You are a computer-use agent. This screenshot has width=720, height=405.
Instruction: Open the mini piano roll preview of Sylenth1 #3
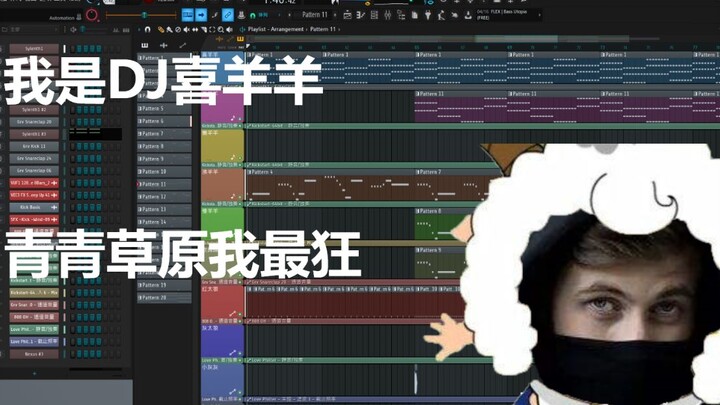pos(96,134)
